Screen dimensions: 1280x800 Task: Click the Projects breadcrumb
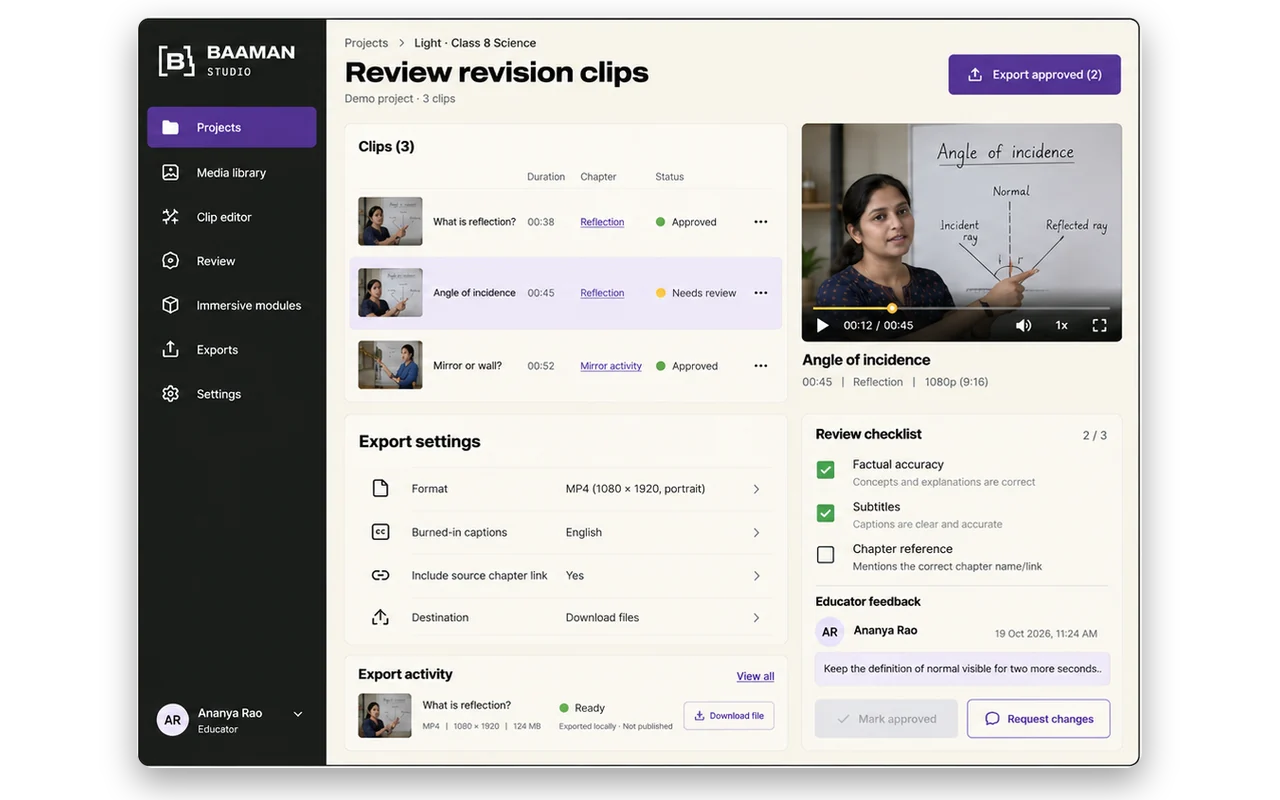point(366,43)
